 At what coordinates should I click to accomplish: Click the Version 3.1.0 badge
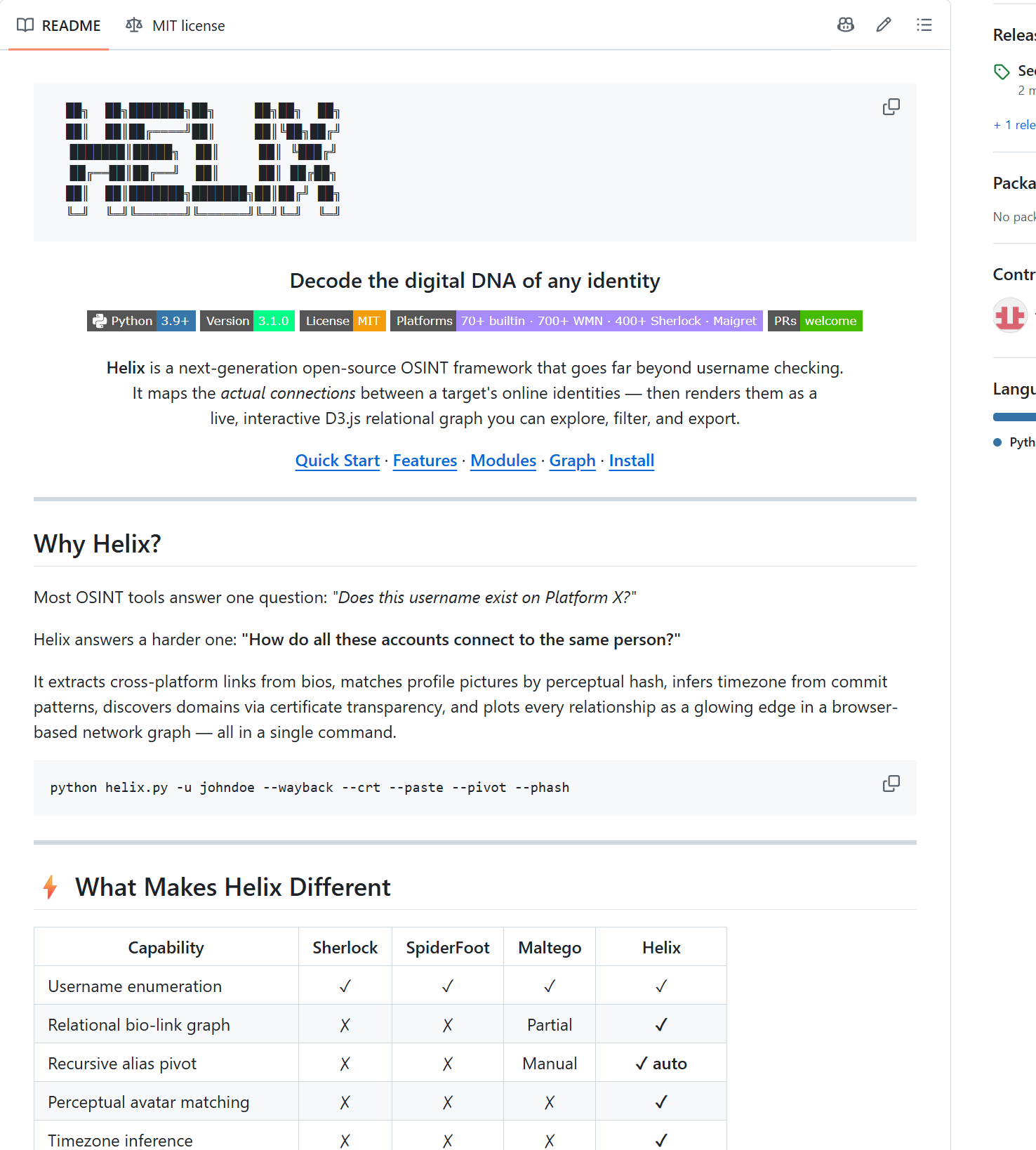click(247, 321)
